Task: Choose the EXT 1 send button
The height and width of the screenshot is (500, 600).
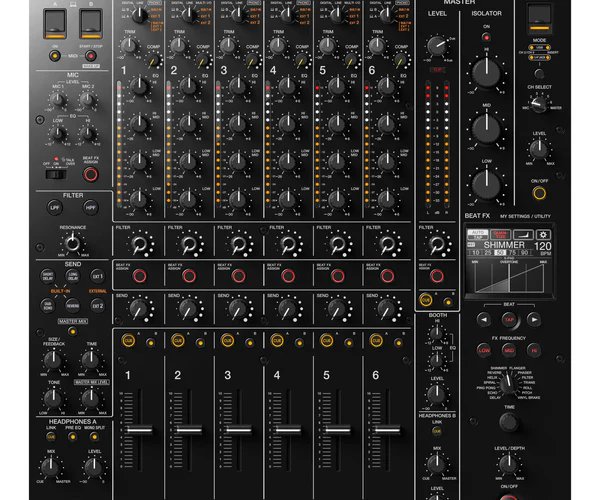Action: 98,276
